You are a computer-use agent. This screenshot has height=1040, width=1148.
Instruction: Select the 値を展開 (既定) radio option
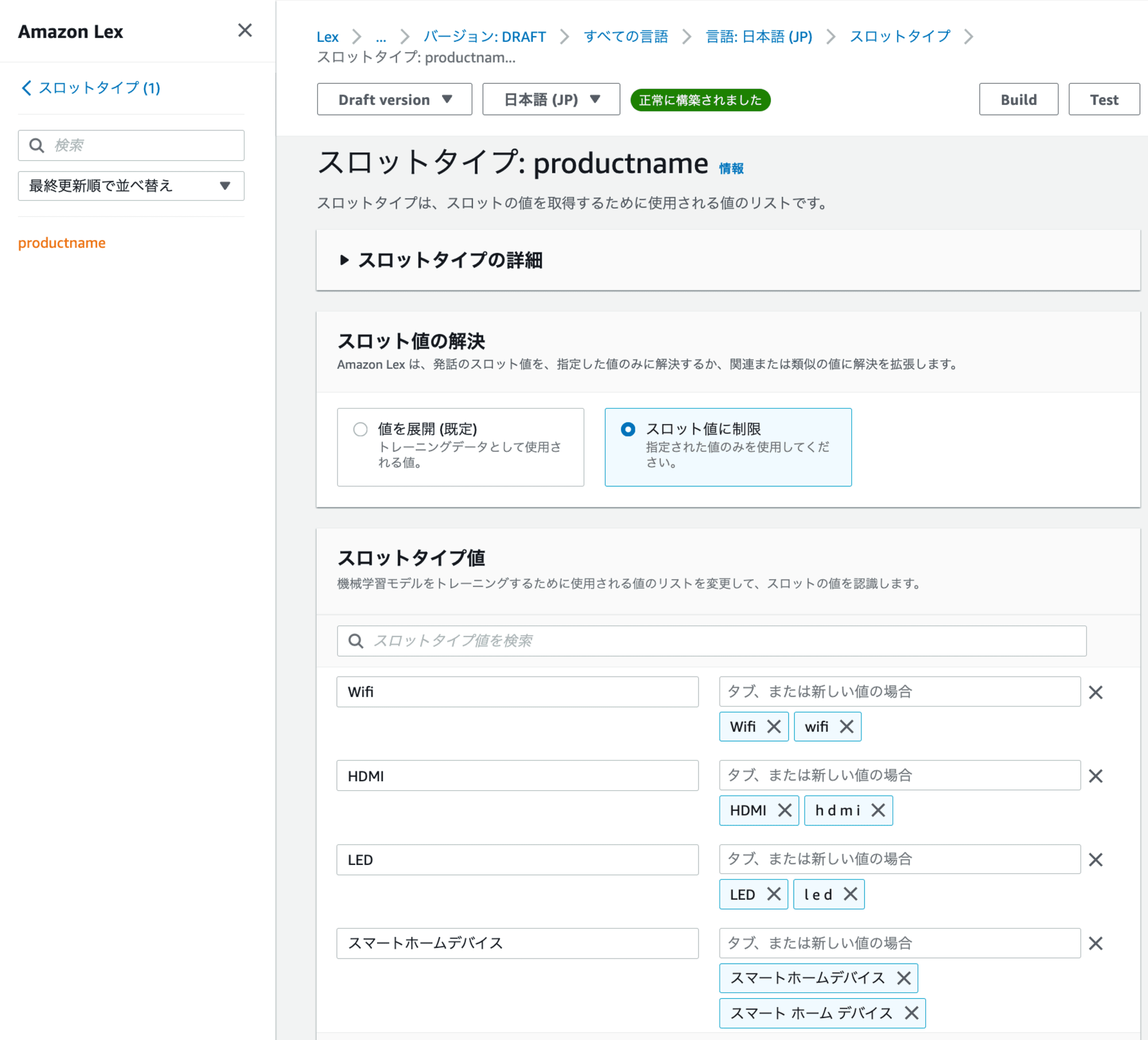point(360,429)
